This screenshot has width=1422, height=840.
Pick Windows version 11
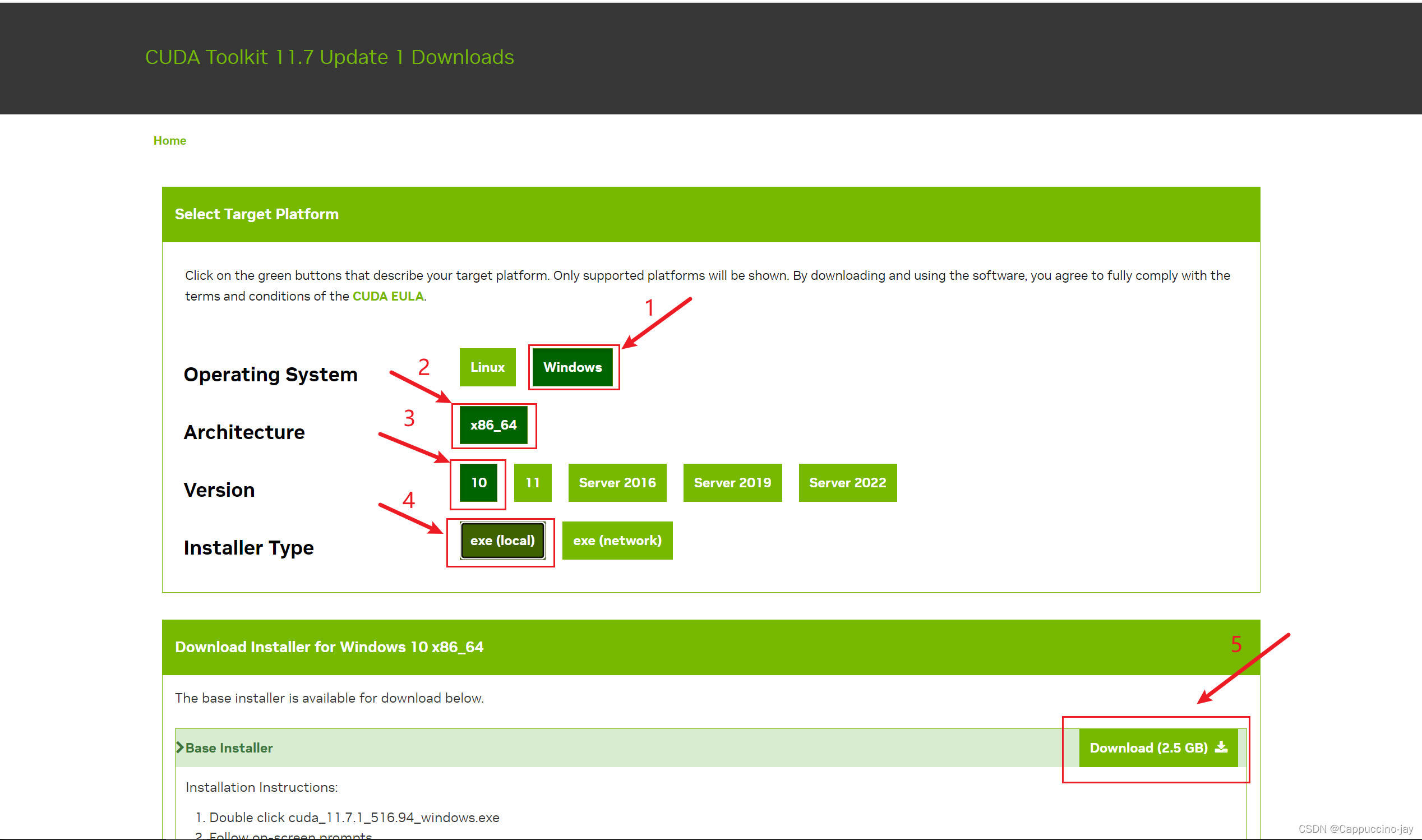tap(533, 483)
